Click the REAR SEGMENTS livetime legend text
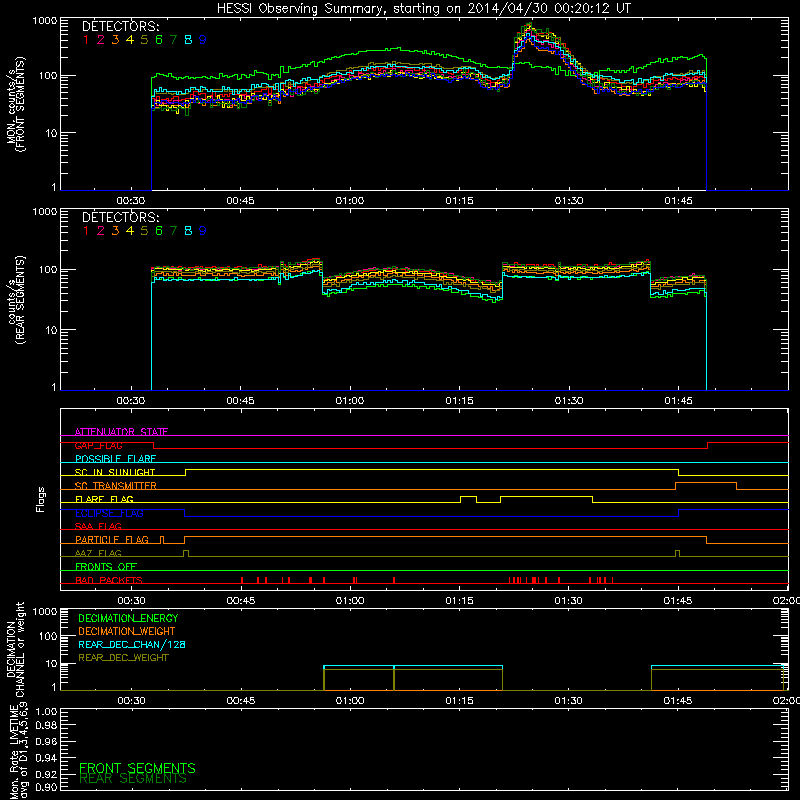The width and height of the screenshot is (800, 800). pos(133,779)
